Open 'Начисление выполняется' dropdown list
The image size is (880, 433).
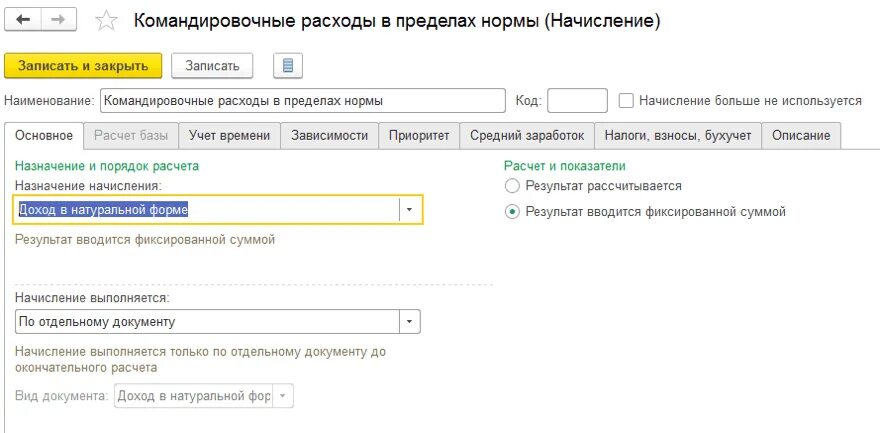tap(408, 322)
